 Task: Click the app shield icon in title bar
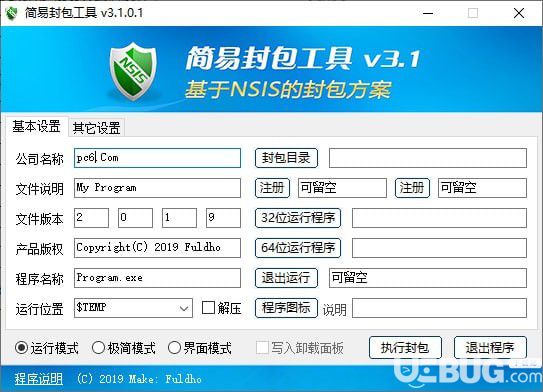[12, 13]
